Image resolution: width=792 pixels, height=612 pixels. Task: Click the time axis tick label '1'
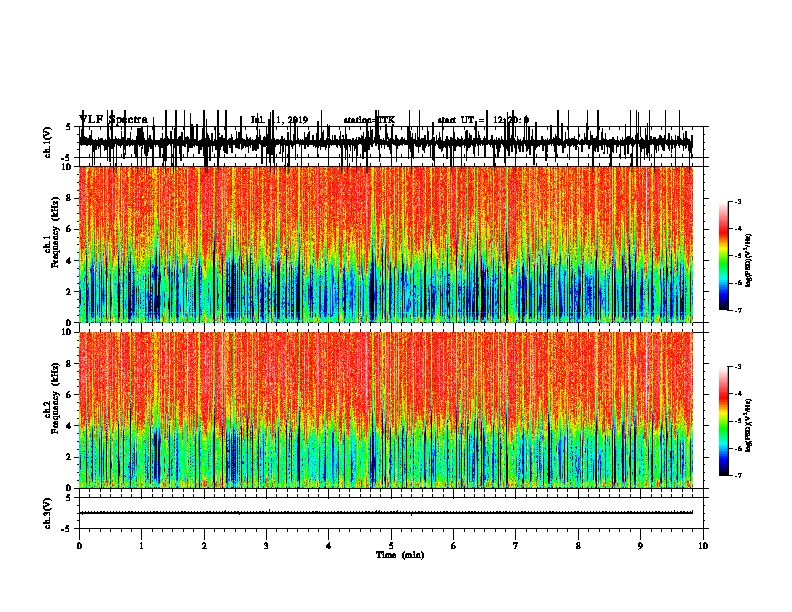point(141,545)
